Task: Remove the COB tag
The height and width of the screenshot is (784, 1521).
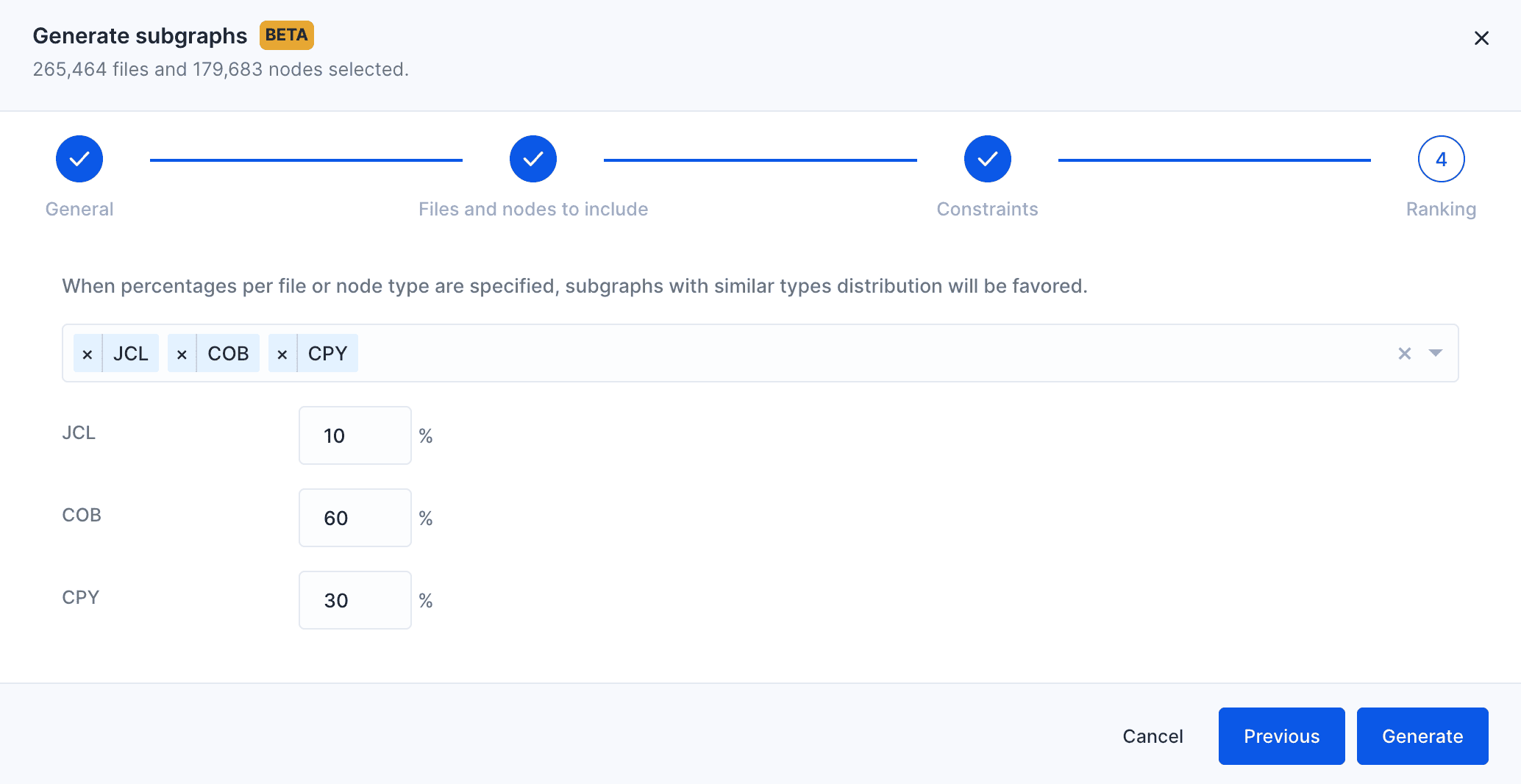Action: (x=182, y=354)
